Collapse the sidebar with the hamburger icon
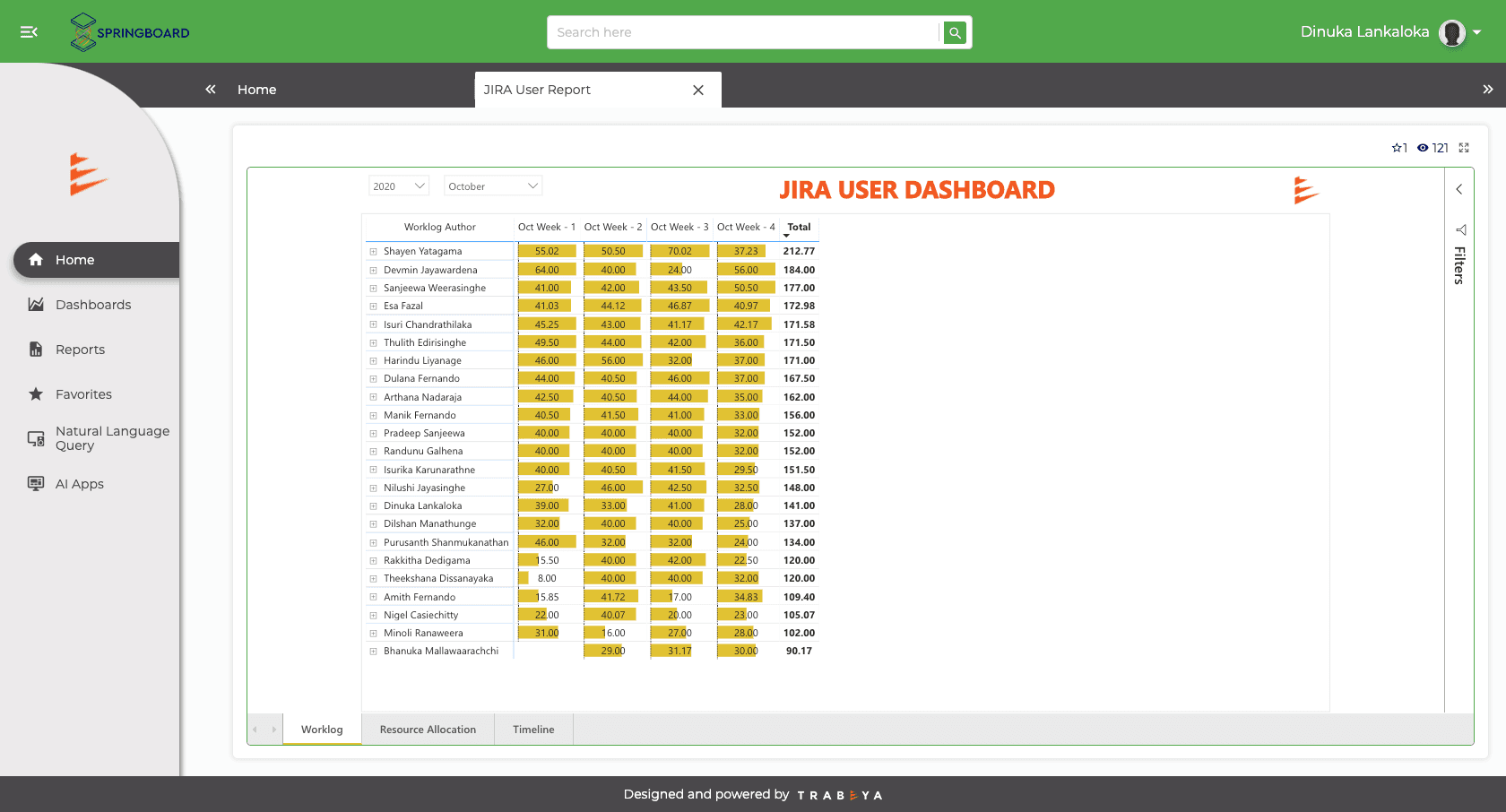Screen dimensions: 1506x812 tap(29, 32)
